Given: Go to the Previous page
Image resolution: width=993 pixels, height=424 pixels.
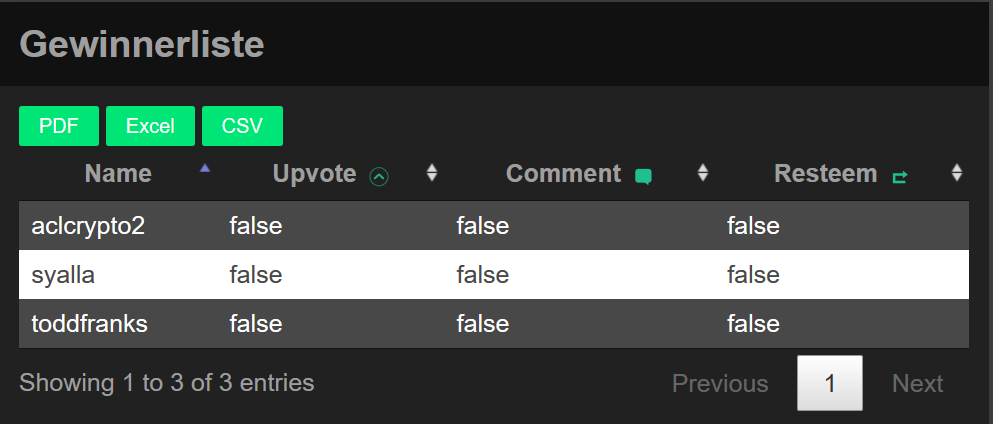Looking at the screenshot, I should (720, 384).
